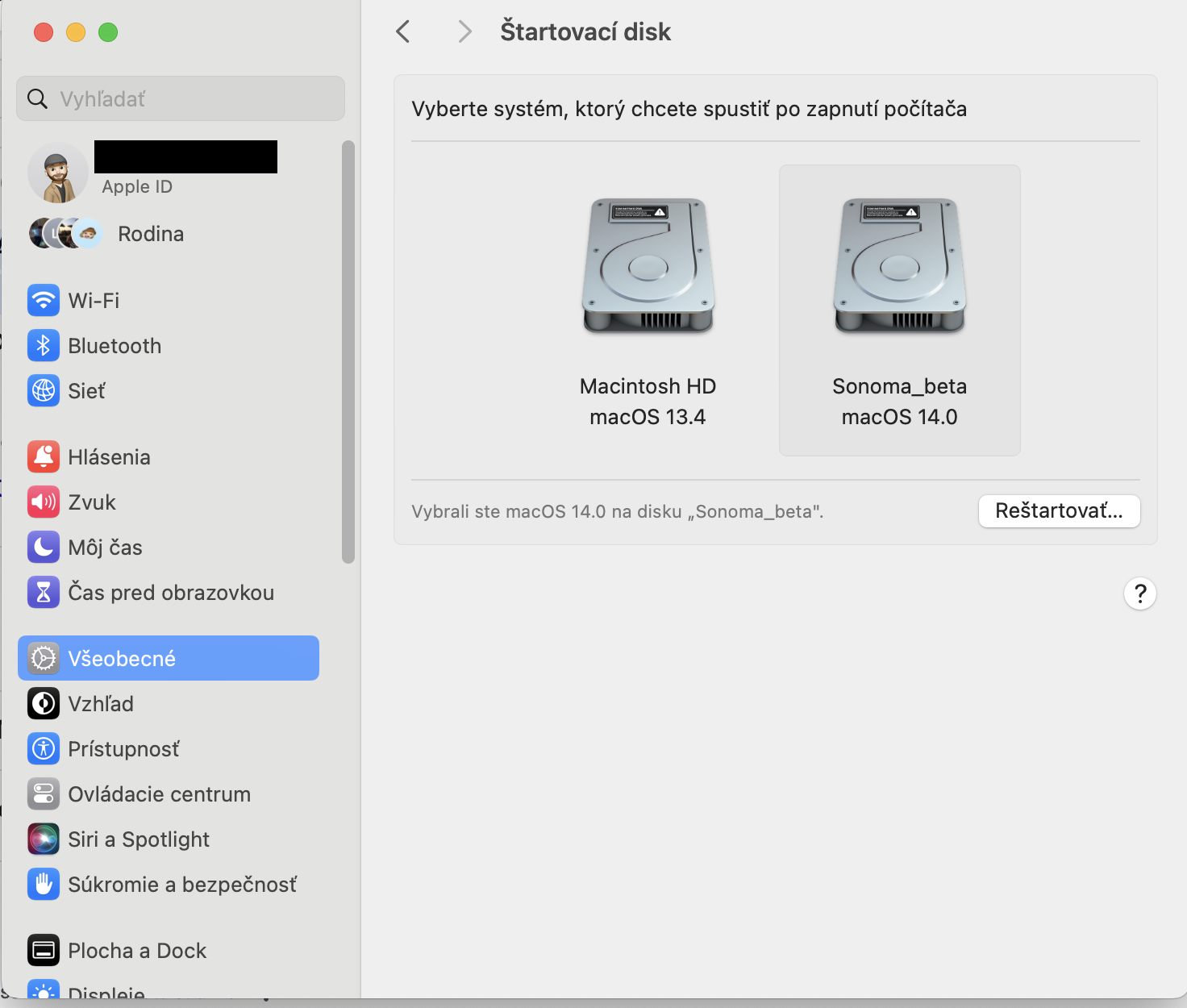Open Wi-Fi settings icon in sidebar
1187x1008 pixels.
point(44,301)
